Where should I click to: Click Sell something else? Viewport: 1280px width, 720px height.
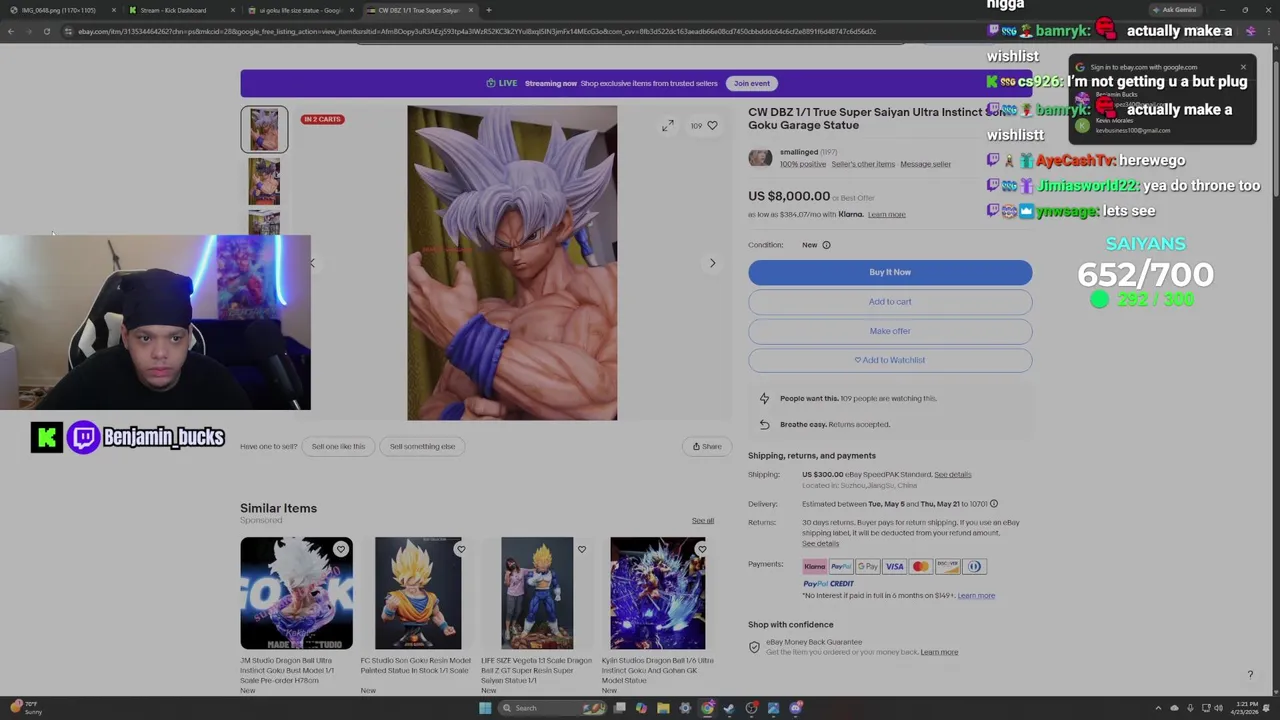tap(422, 446)
